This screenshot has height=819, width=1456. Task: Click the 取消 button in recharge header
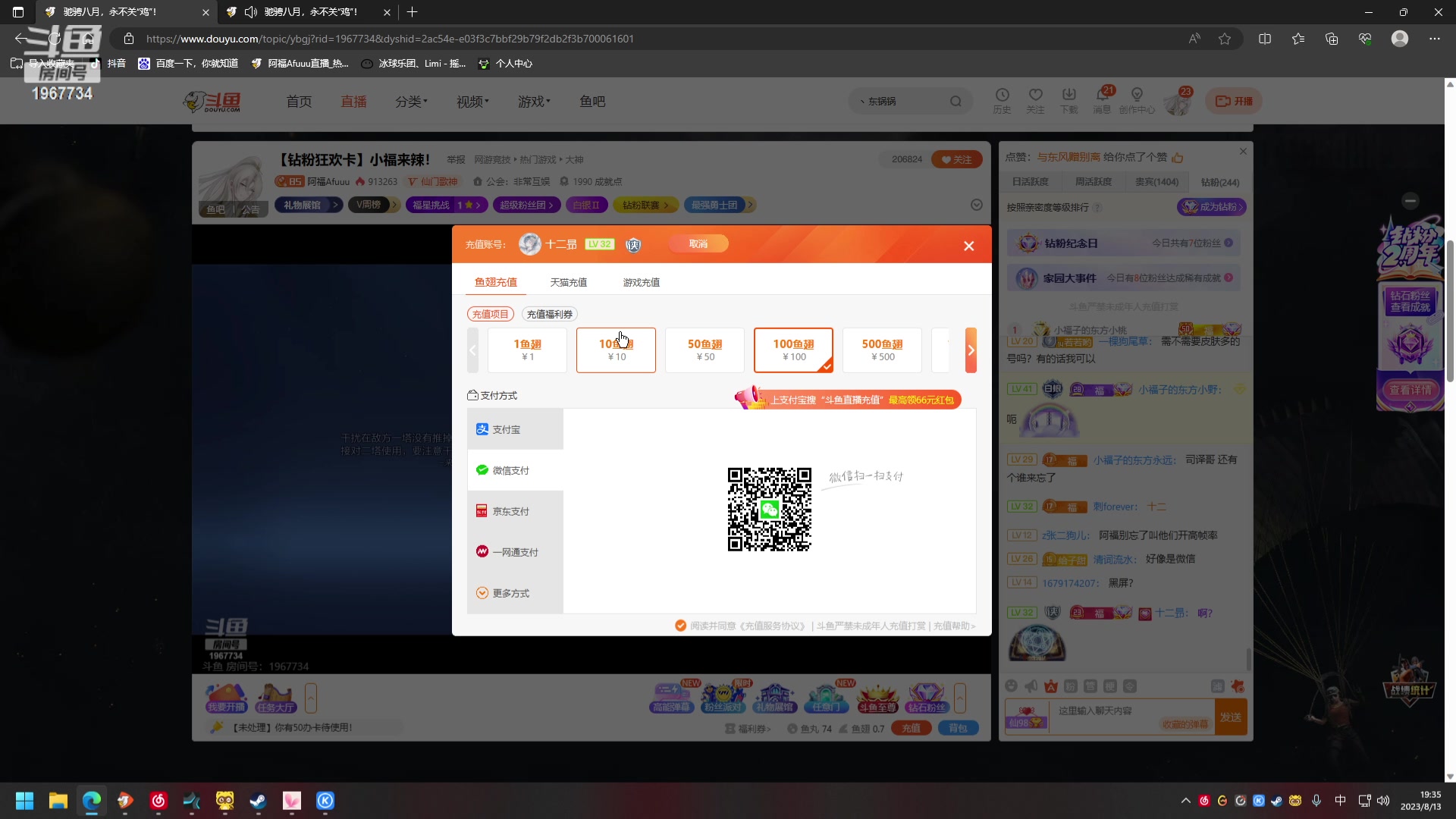698,244
